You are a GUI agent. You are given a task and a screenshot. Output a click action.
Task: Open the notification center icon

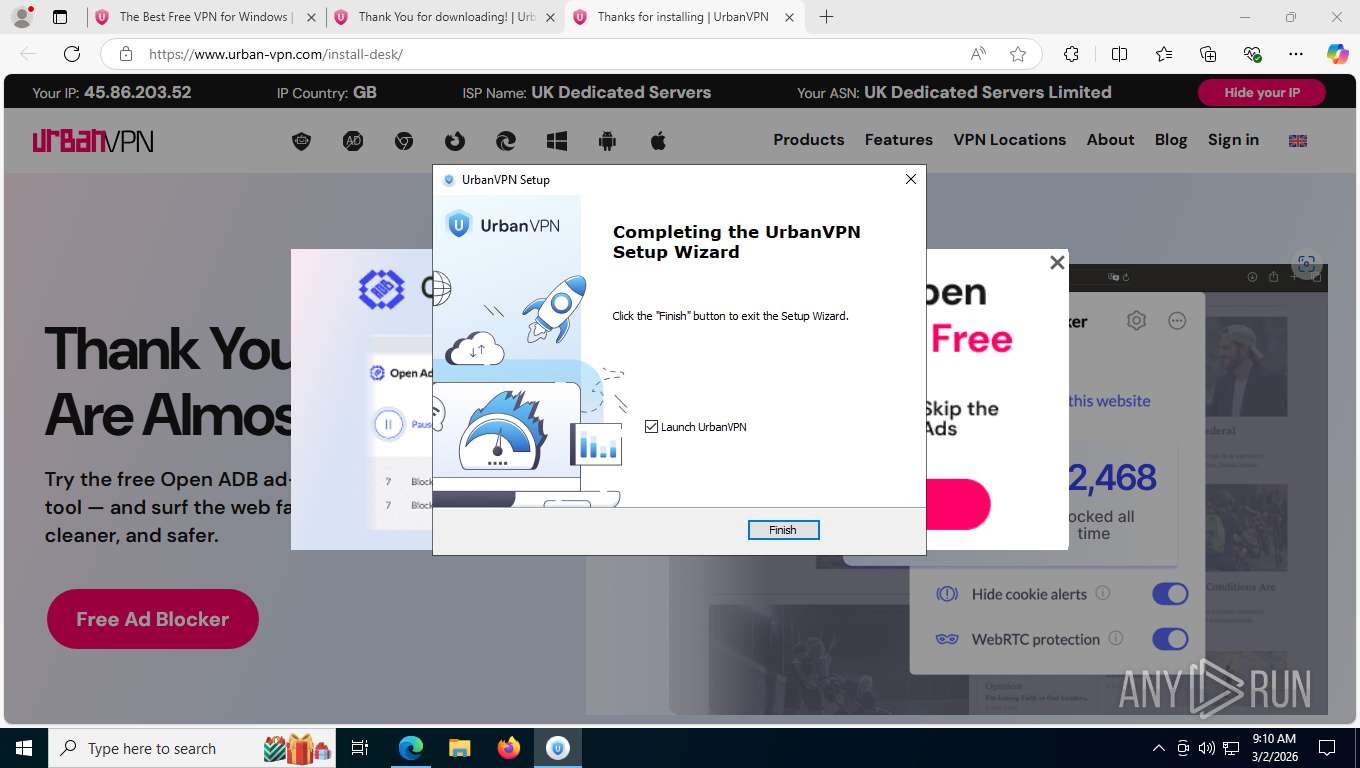click(1327, 748)
